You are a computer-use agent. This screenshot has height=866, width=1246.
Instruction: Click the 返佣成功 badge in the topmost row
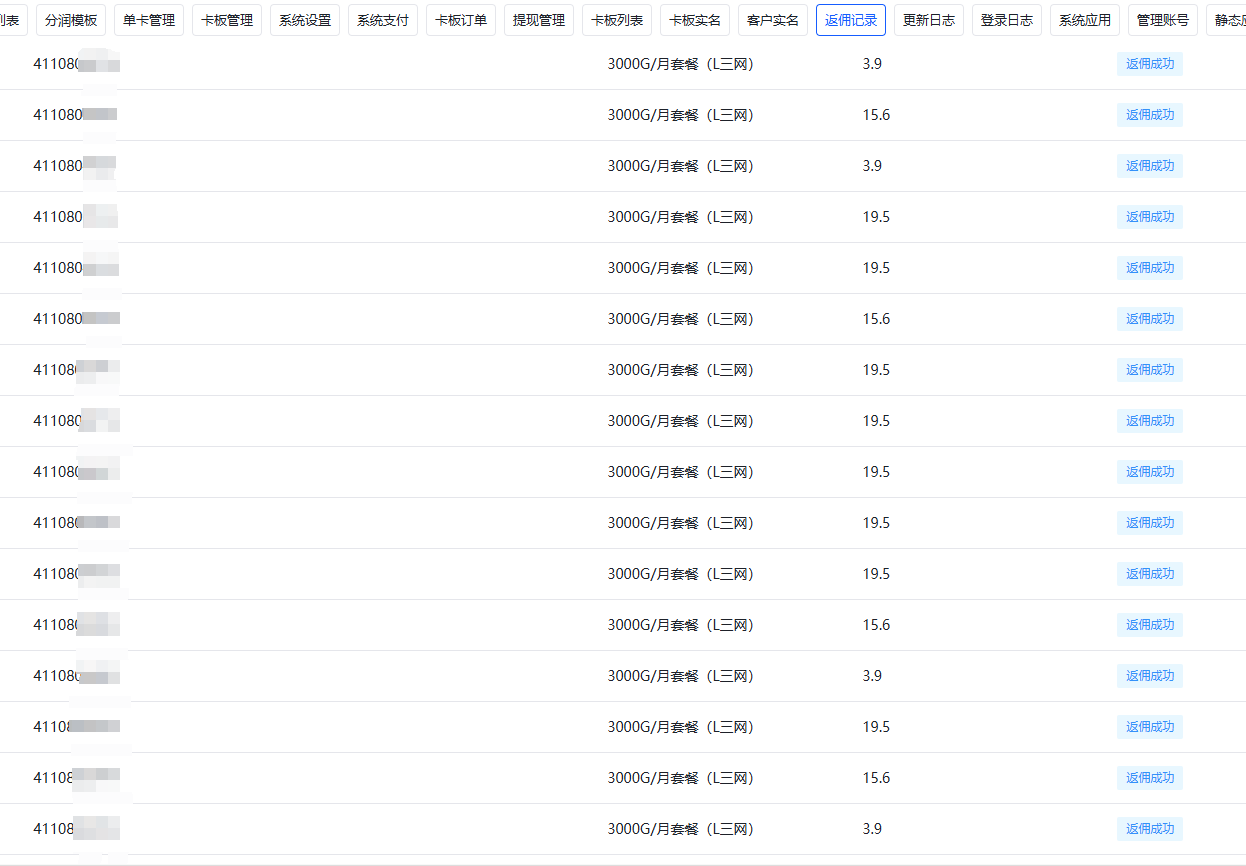pos(1150,64)
